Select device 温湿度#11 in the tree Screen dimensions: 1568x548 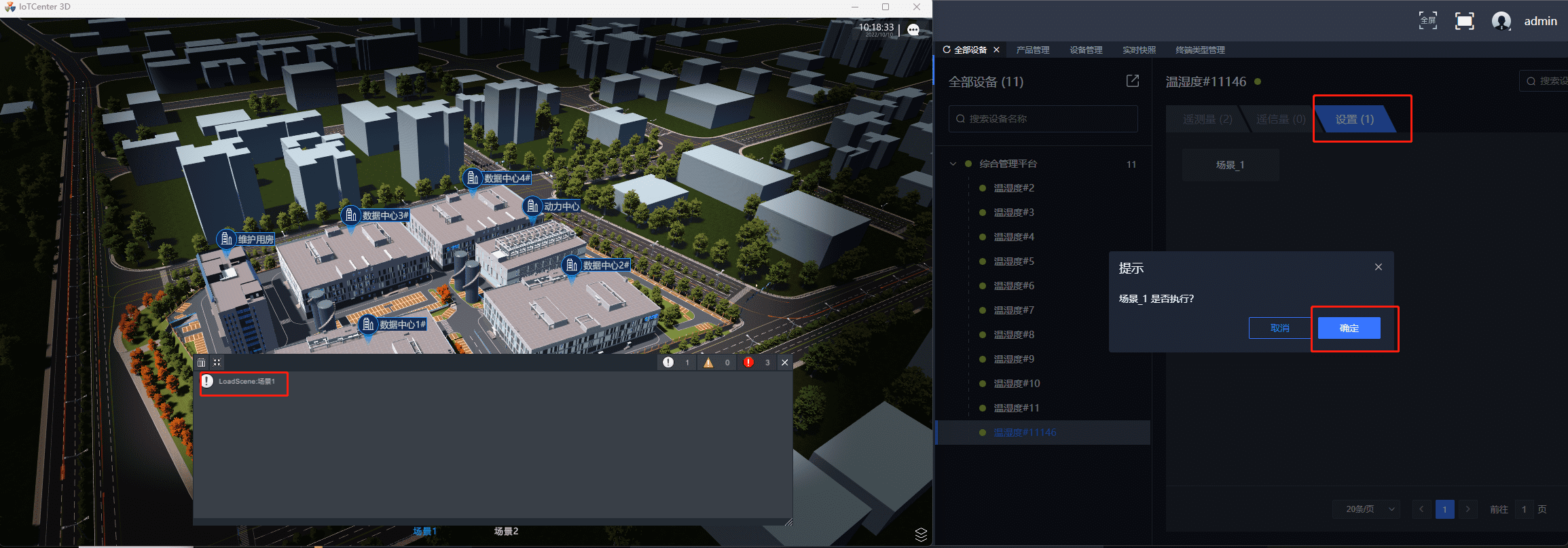(1017, 408)
